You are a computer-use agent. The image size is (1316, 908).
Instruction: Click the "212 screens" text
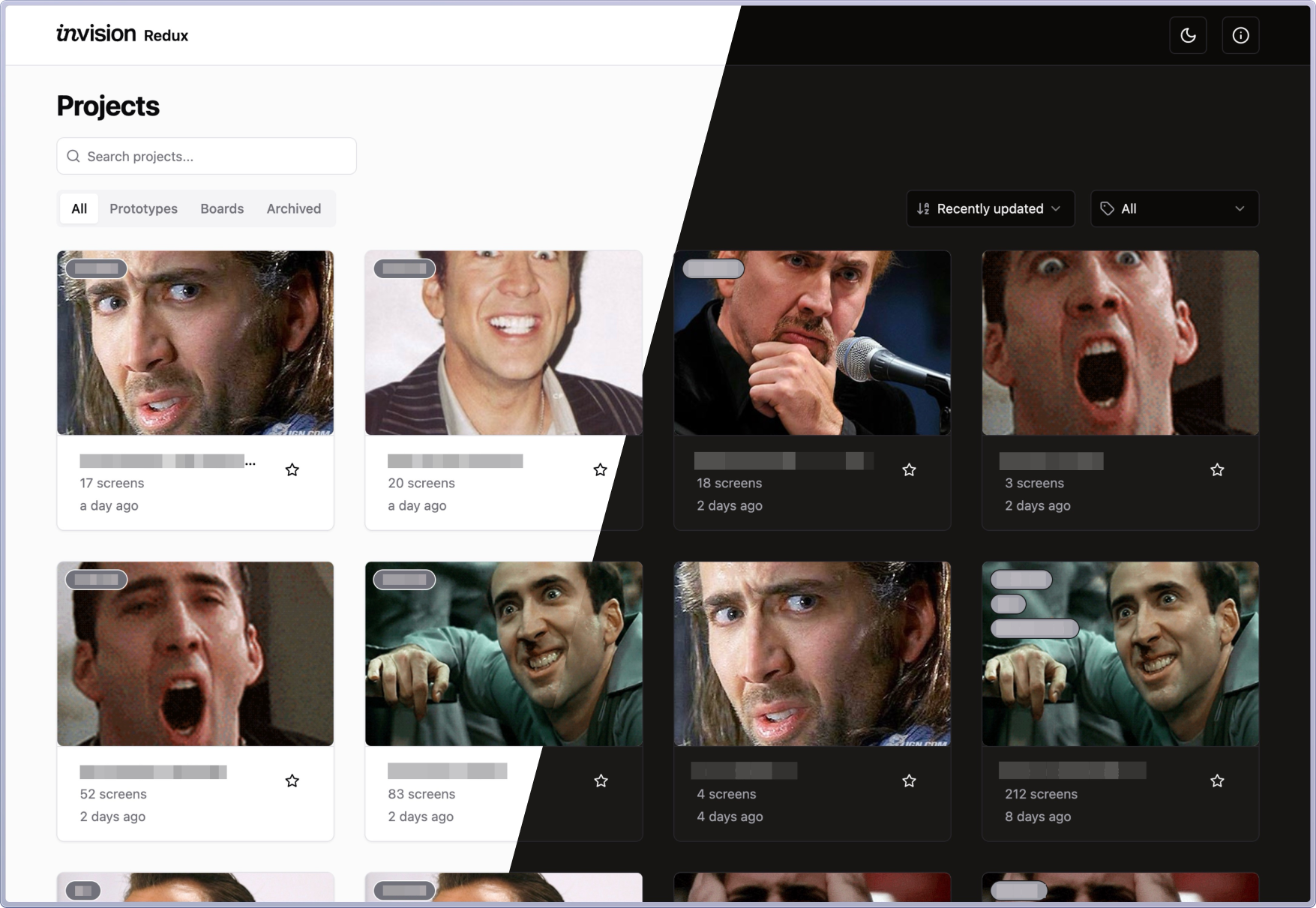(x=1041, y=794)
